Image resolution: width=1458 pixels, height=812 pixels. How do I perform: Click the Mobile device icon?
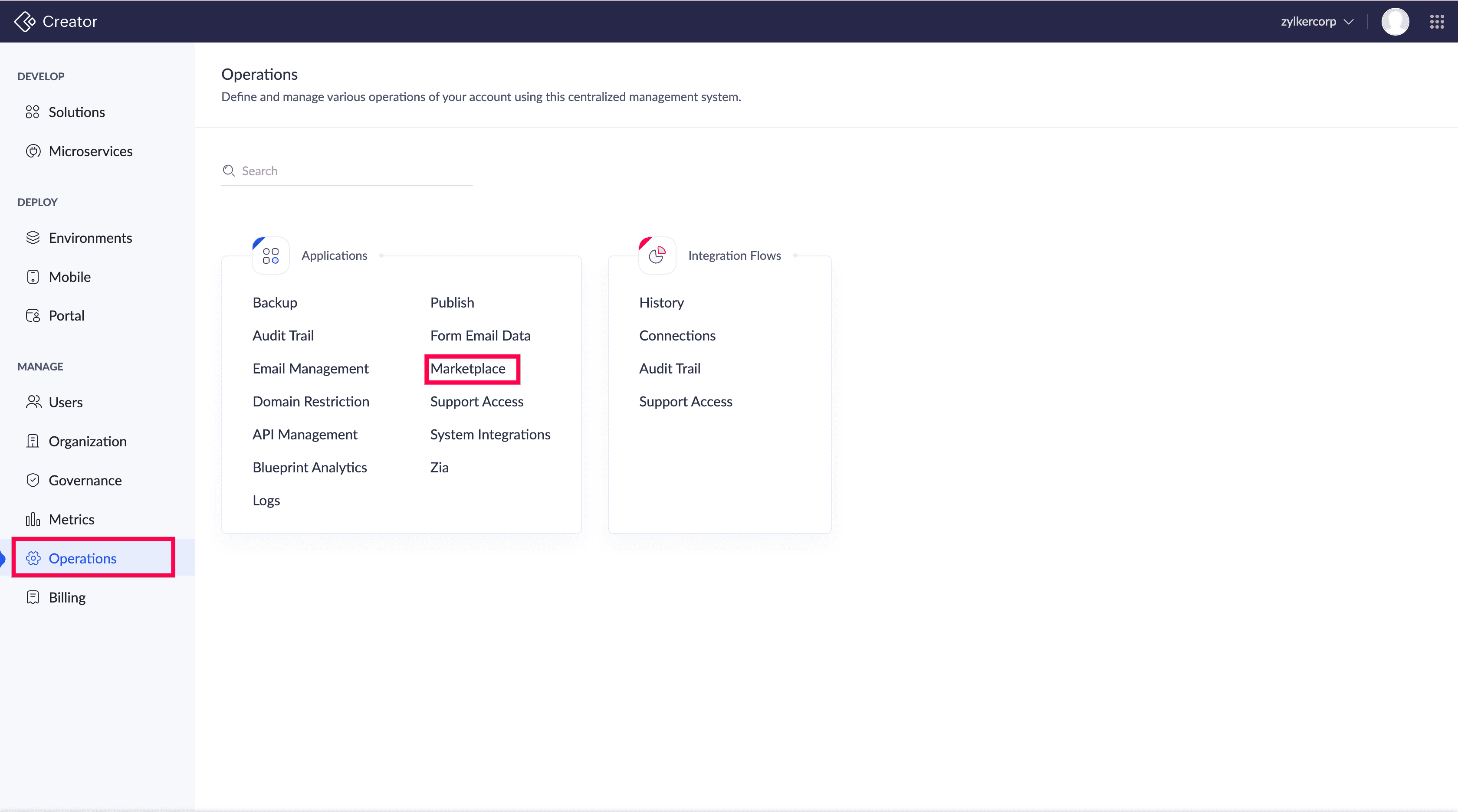(33, 277)
